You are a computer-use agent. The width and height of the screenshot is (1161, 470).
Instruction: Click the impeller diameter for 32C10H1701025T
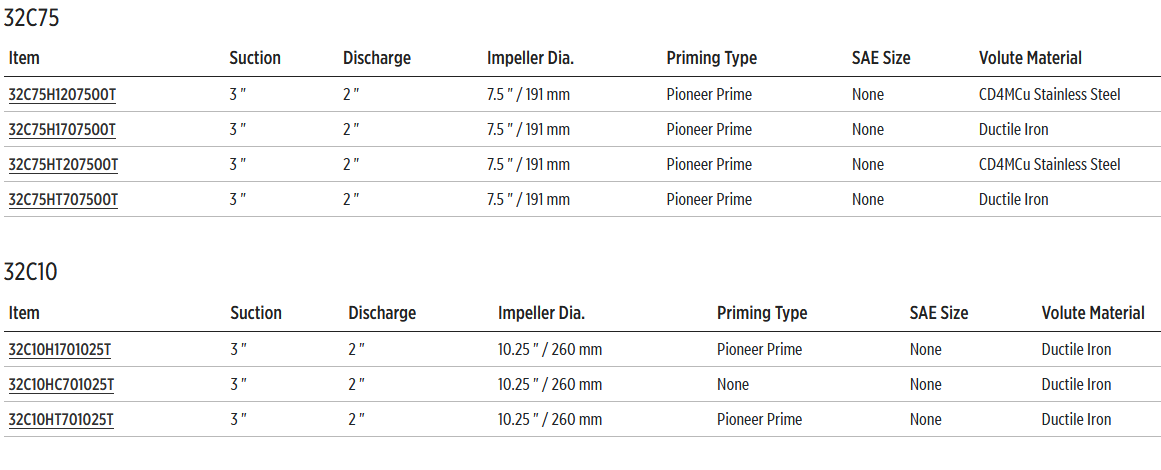click(550, 350)
